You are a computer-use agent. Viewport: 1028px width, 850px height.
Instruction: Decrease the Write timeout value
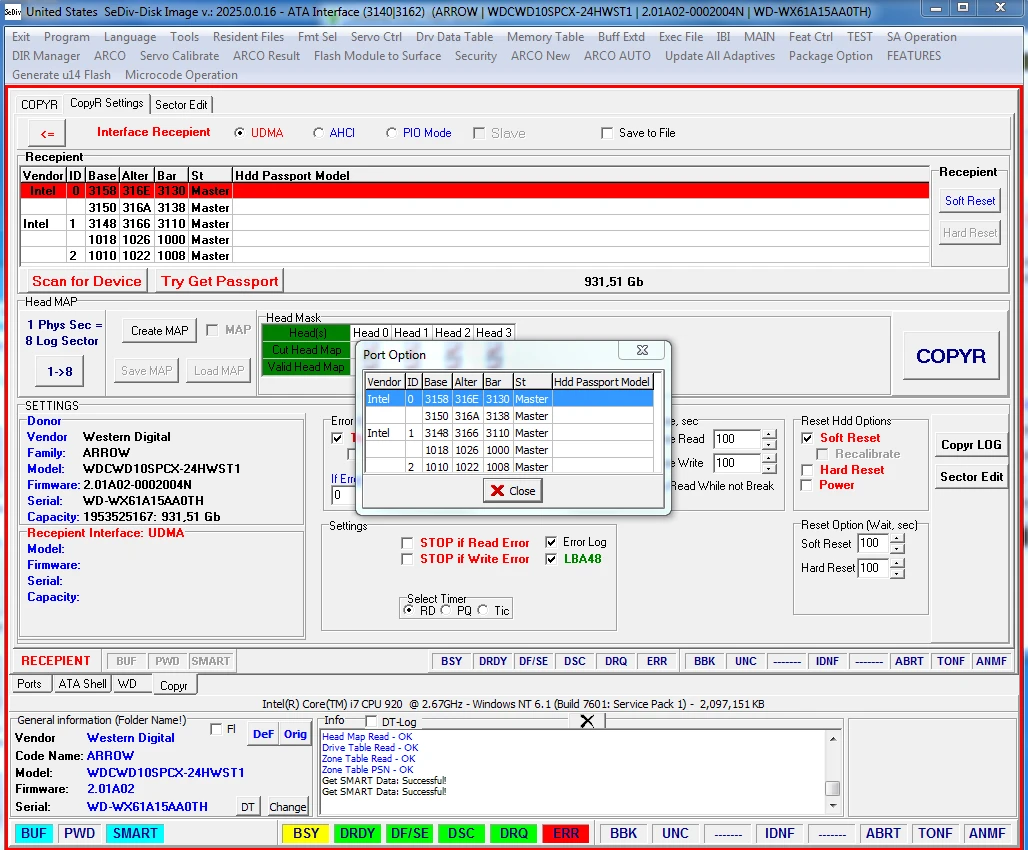coord(769,468)
